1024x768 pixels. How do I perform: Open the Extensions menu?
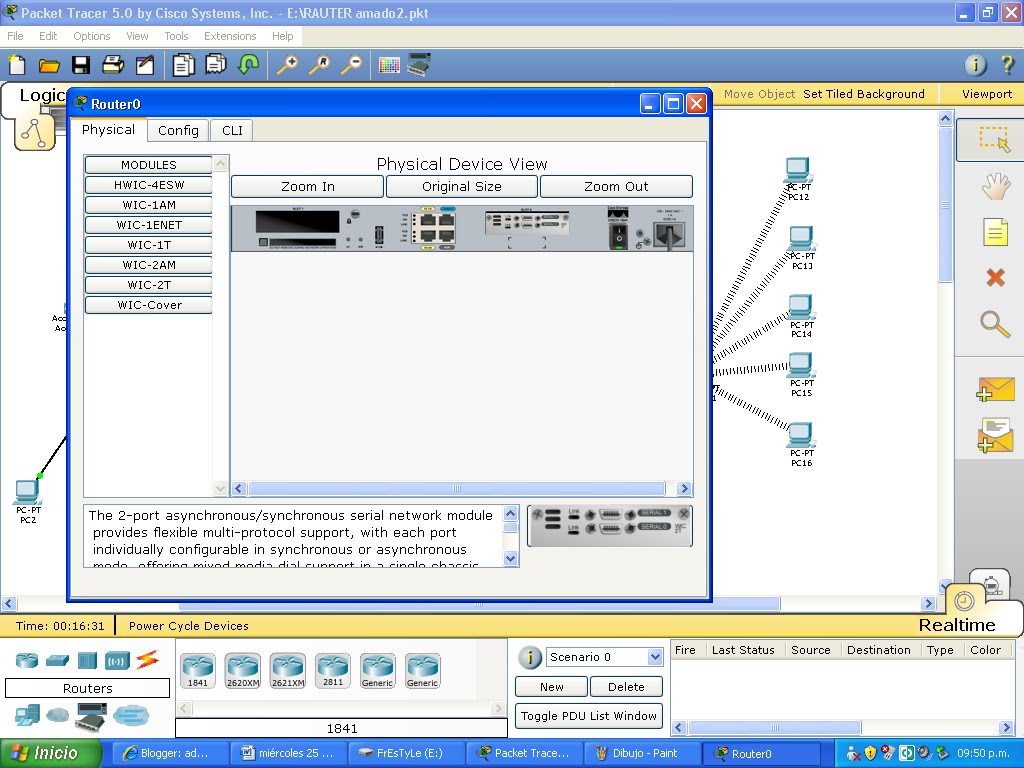click(x=230, y=36)
